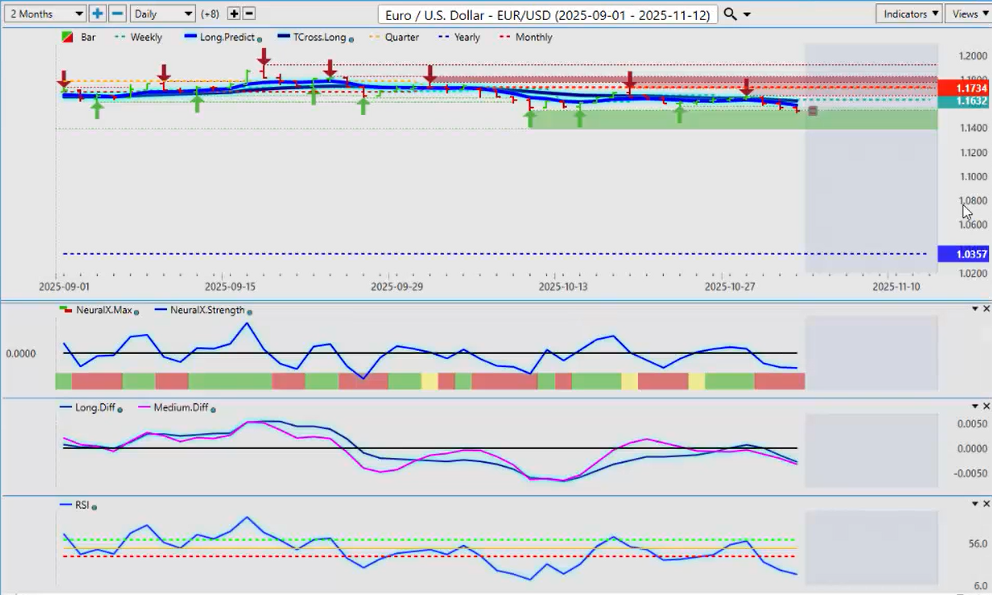The image size is (992, 595).
Task: Open the Indicators menu
Action: [x=909, y=14]
